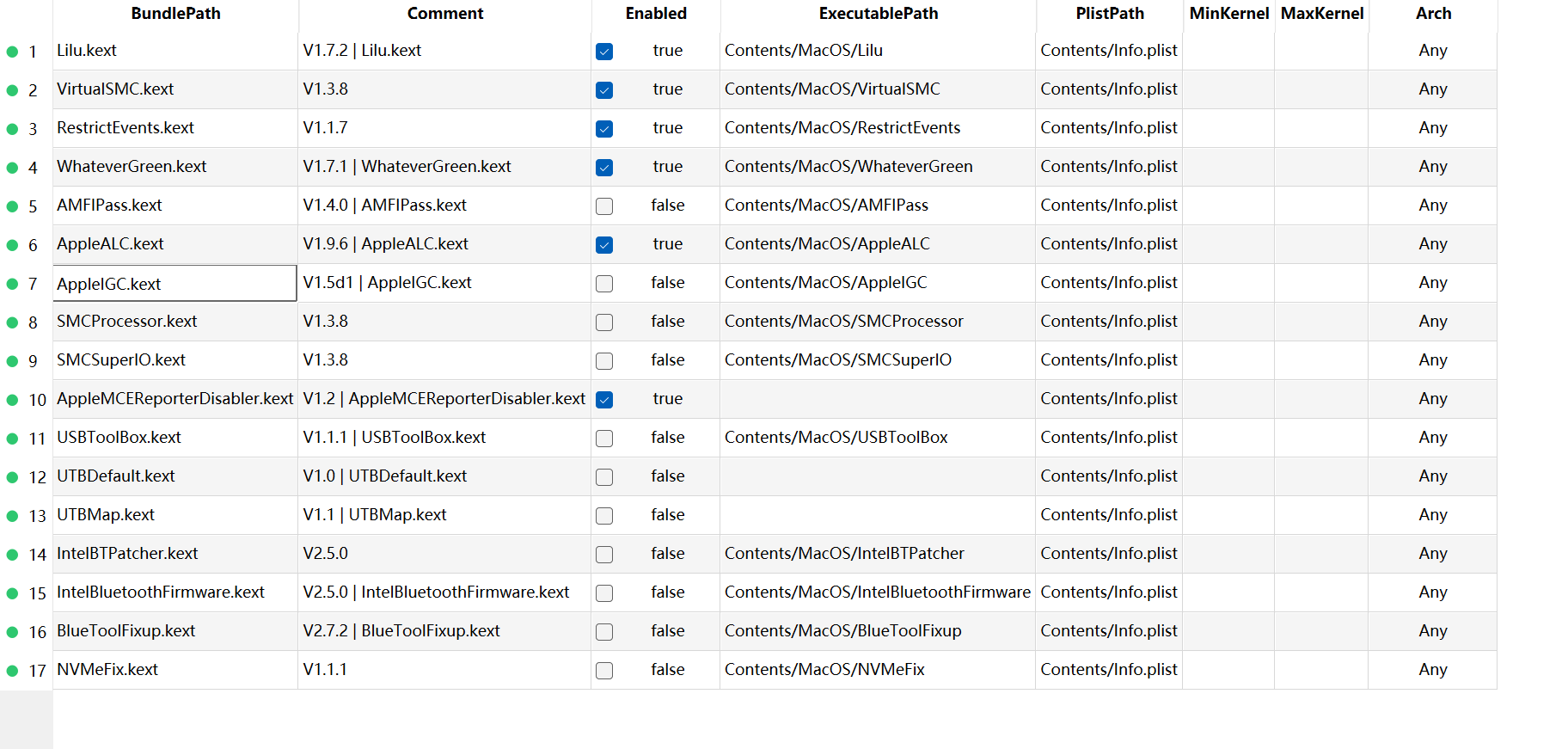Click the PlistPath cell for Lilu.kext
This screenshot has width=1568, height=749.
pyautogui.click(x=1109, y=51)
